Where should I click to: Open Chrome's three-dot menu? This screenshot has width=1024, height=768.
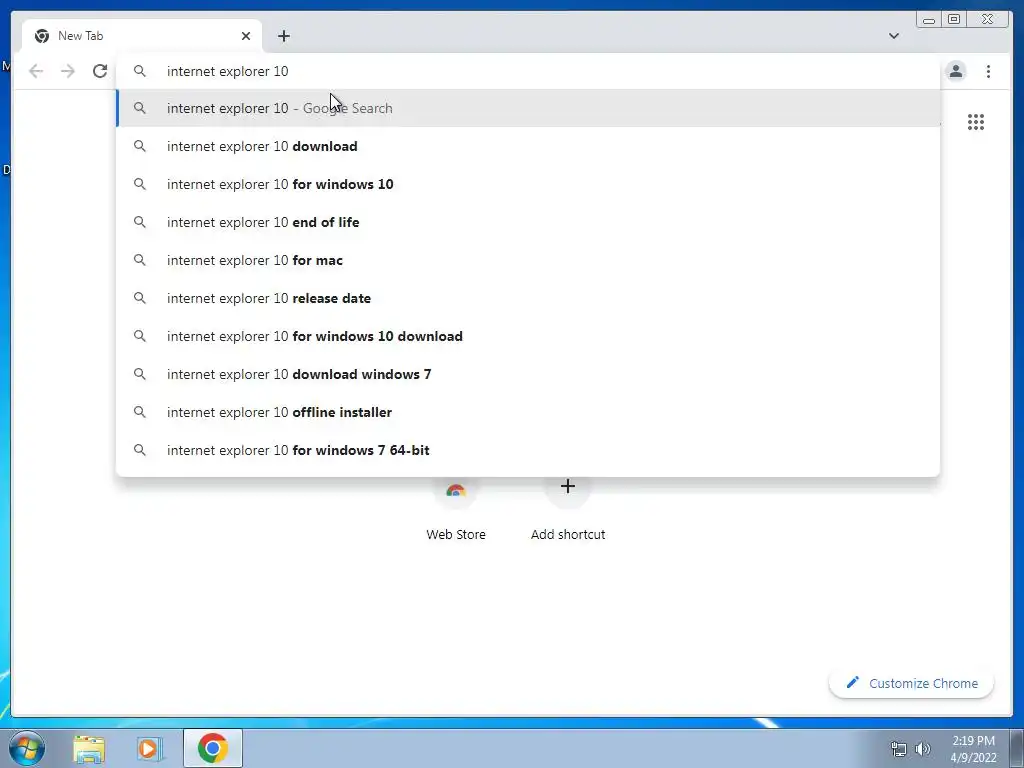point(988,71)
